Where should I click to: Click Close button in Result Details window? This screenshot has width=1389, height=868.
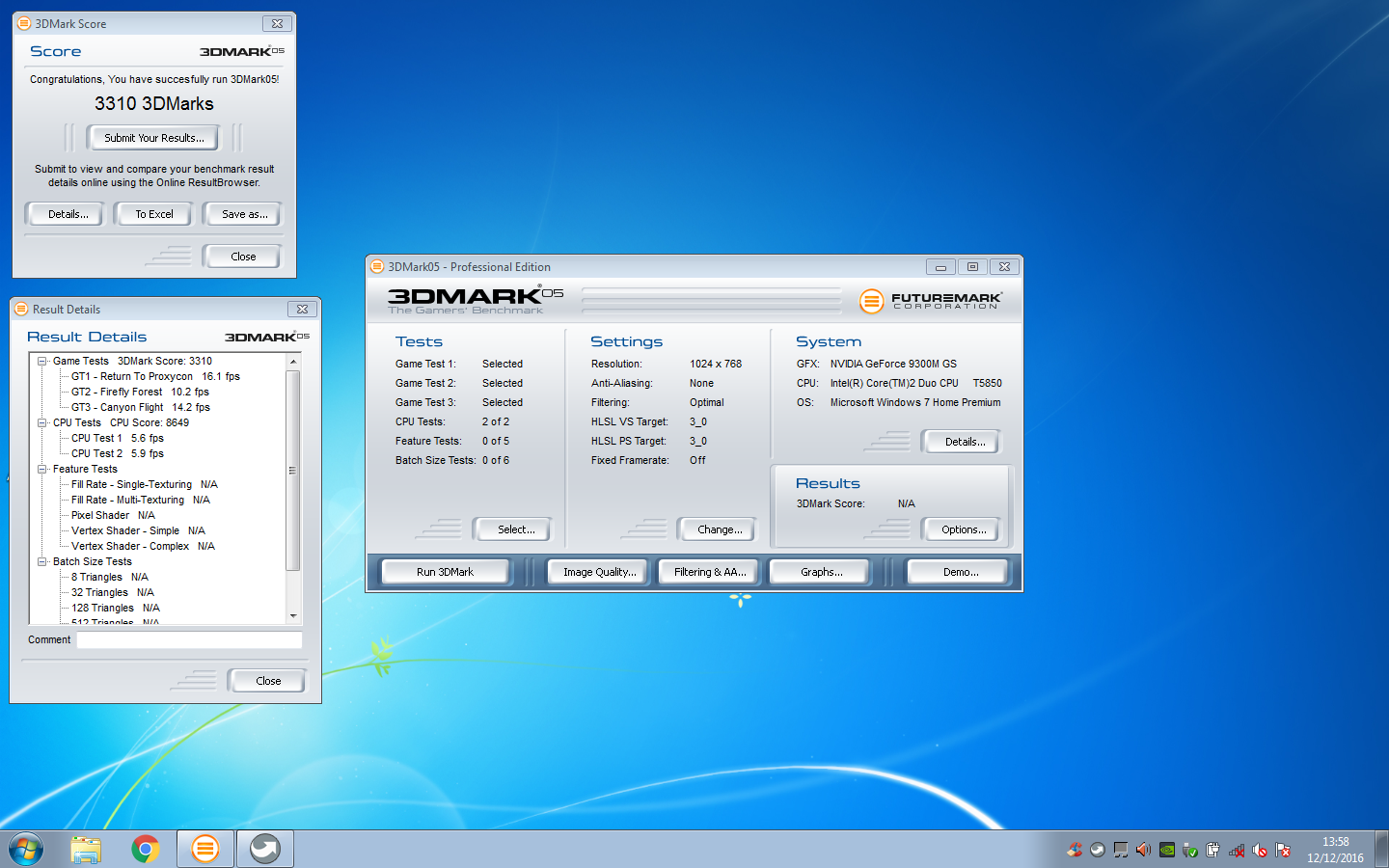pyautogui.click(x=268, y=681)
